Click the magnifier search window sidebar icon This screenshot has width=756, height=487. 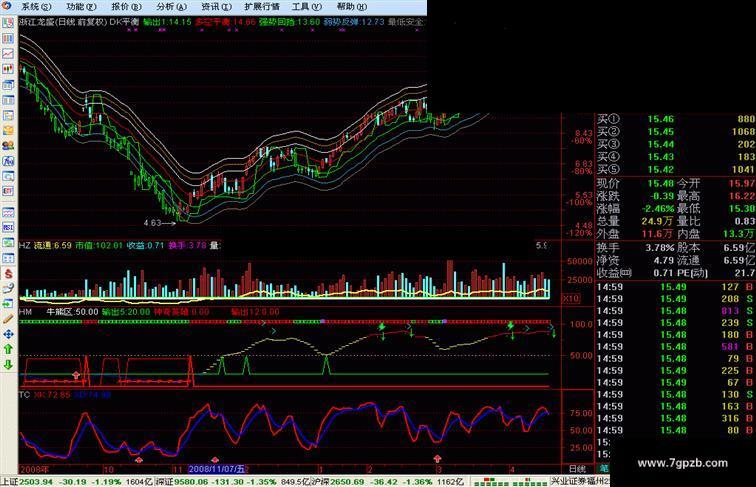(8, 176)
